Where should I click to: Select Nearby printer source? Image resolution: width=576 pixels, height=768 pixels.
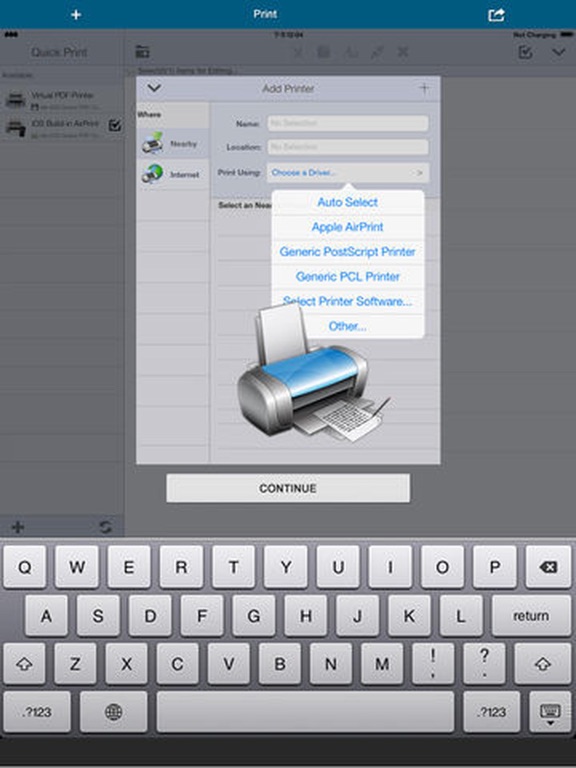[173, 144]
